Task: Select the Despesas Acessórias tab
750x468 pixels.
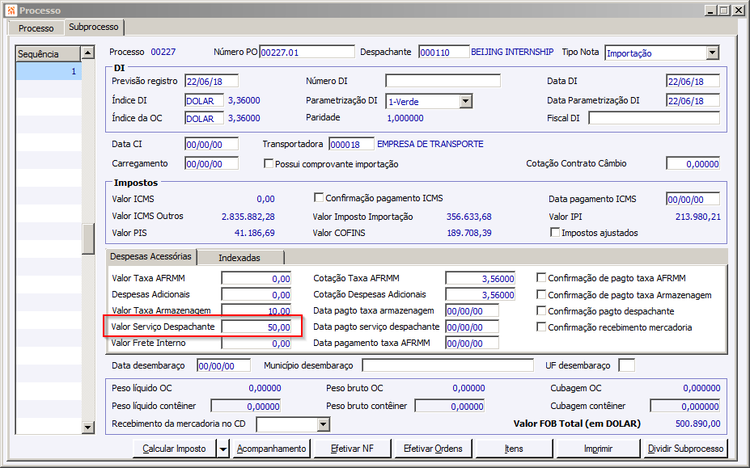Action: pyautogui.click(x=150, y=257)
